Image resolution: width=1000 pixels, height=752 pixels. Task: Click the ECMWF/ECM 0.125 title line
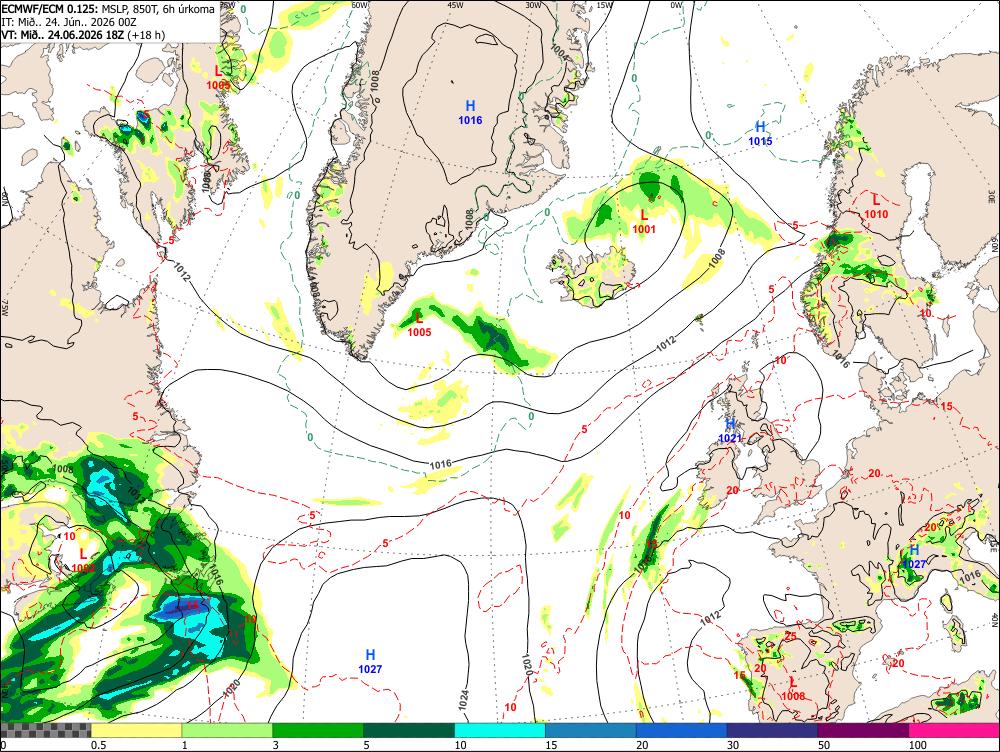tap(108, 10)
